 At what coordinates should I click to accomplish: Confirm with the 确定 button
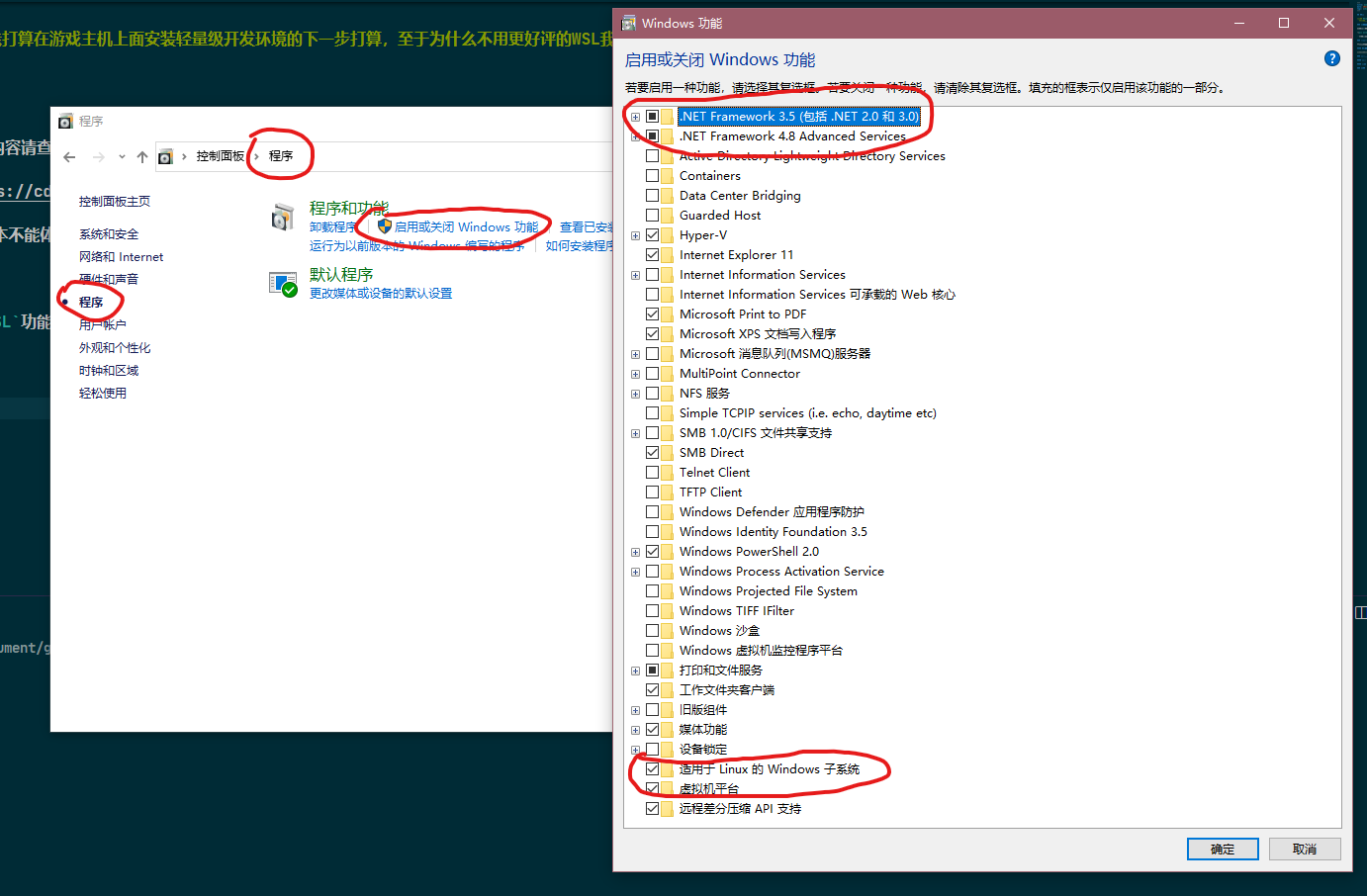tap(1223, 849)
